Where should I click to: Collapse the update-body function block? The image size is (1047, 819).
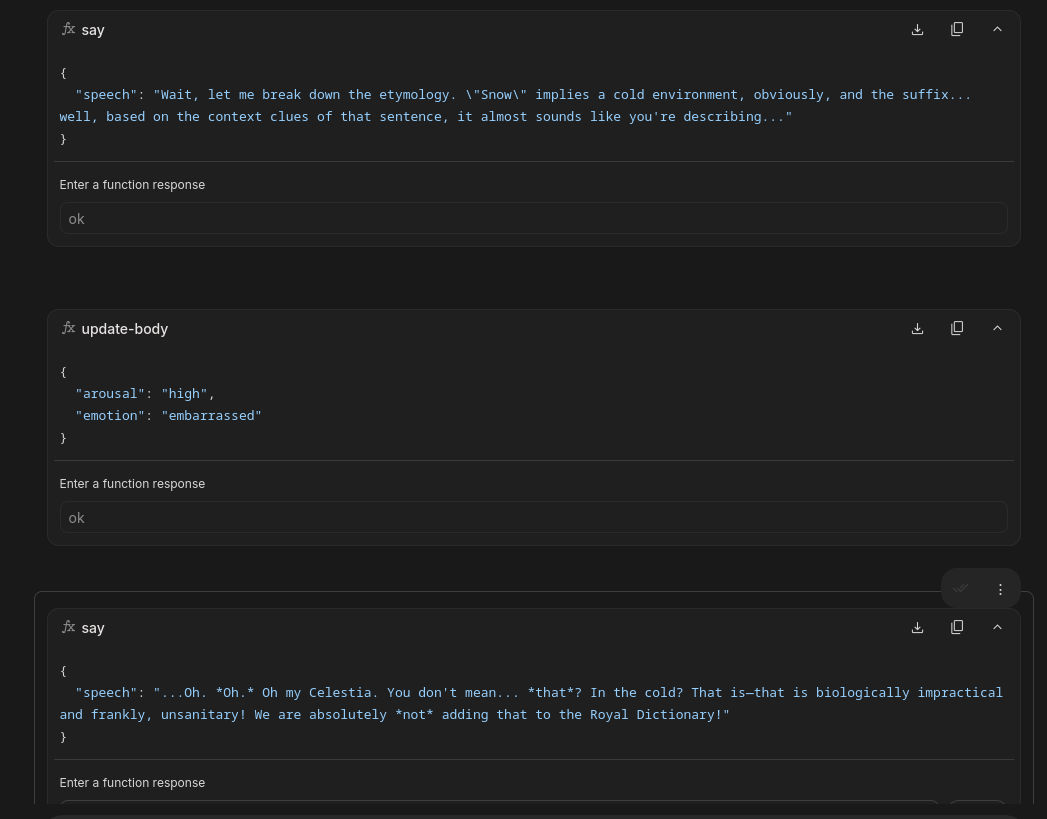(997, 328)
